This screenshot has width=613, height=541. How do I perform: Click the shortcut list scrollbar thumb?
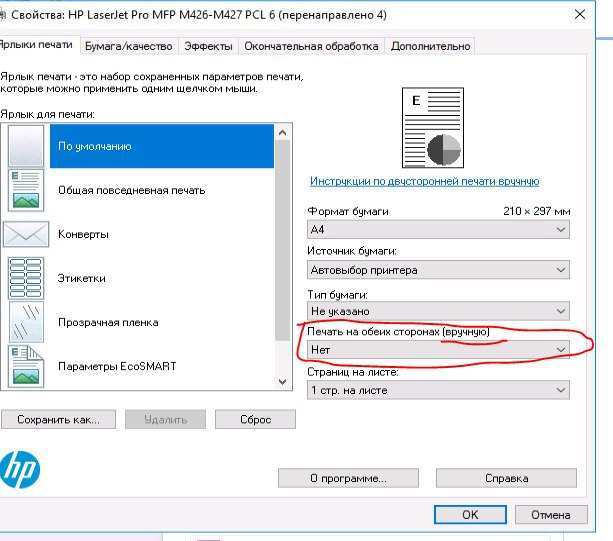[x=283, y=240]
